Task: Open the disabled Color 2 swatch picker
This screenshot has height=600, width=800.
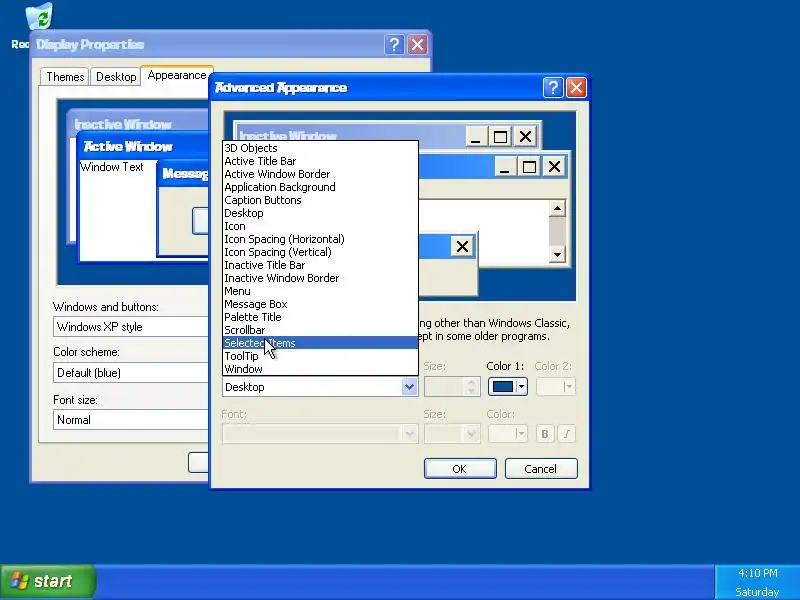Action: tap(556, 387)
